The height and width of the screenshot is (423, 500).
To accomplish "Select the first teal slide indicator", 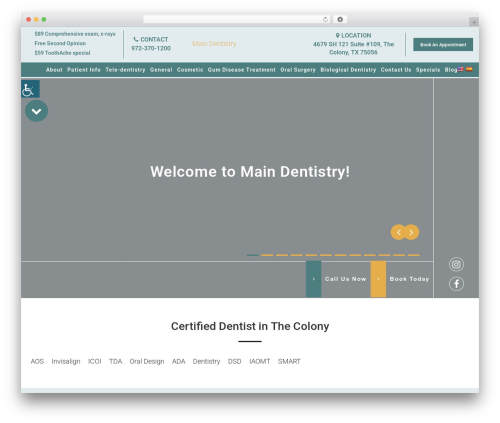I will 253,255.
